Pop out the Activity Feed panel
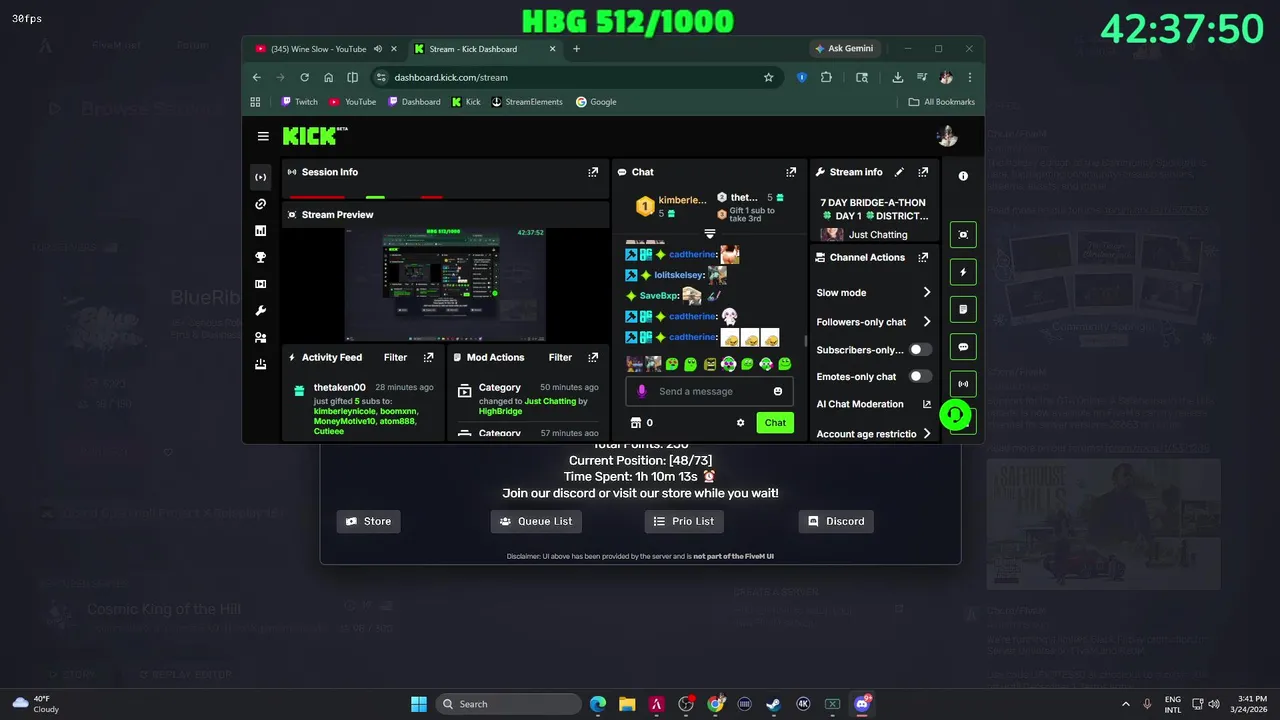This screenshot has height=720, width=1280. (x=429, y=357)
